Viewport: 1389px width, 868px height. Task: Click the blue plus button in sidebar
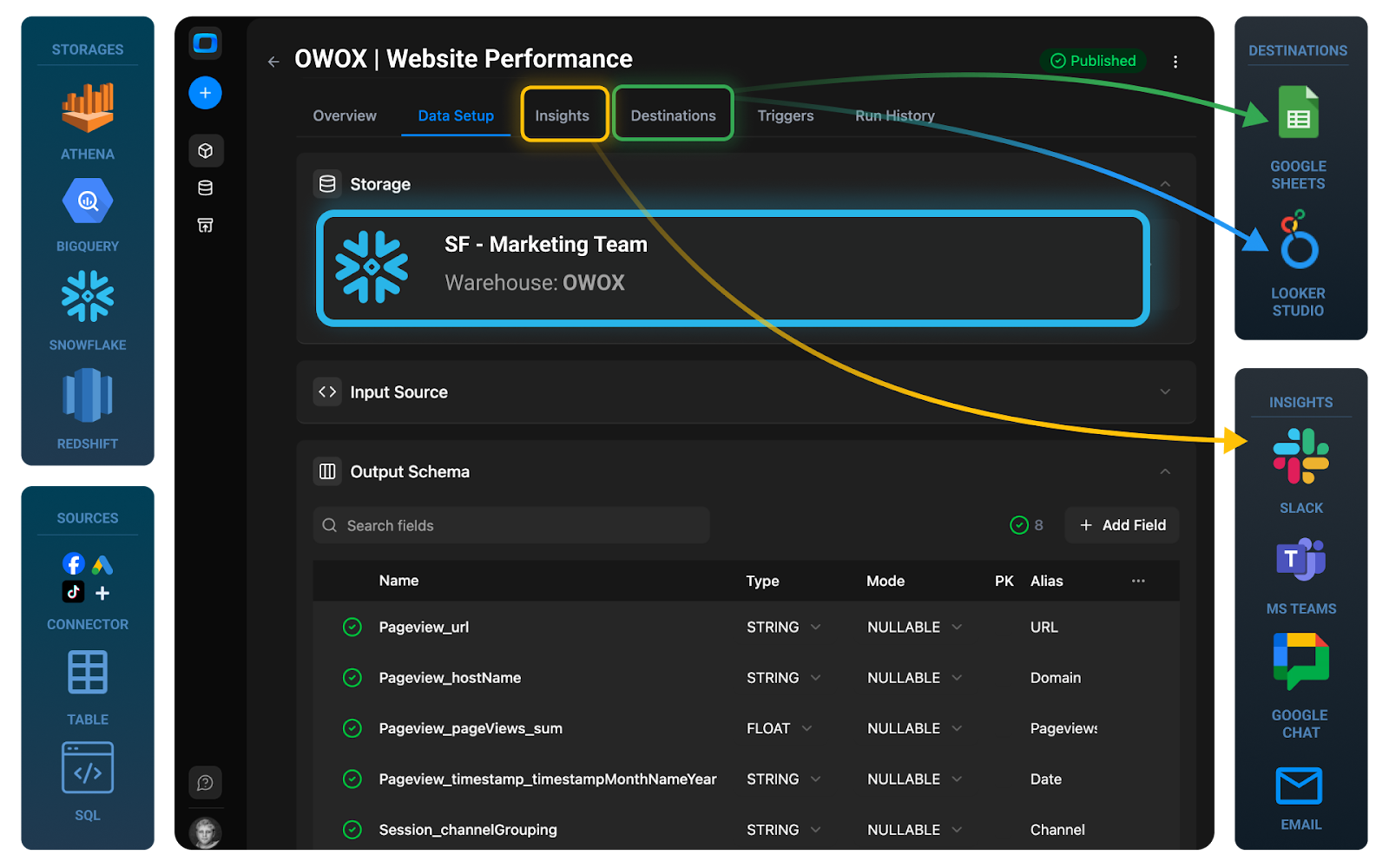(x=205, y=93)
